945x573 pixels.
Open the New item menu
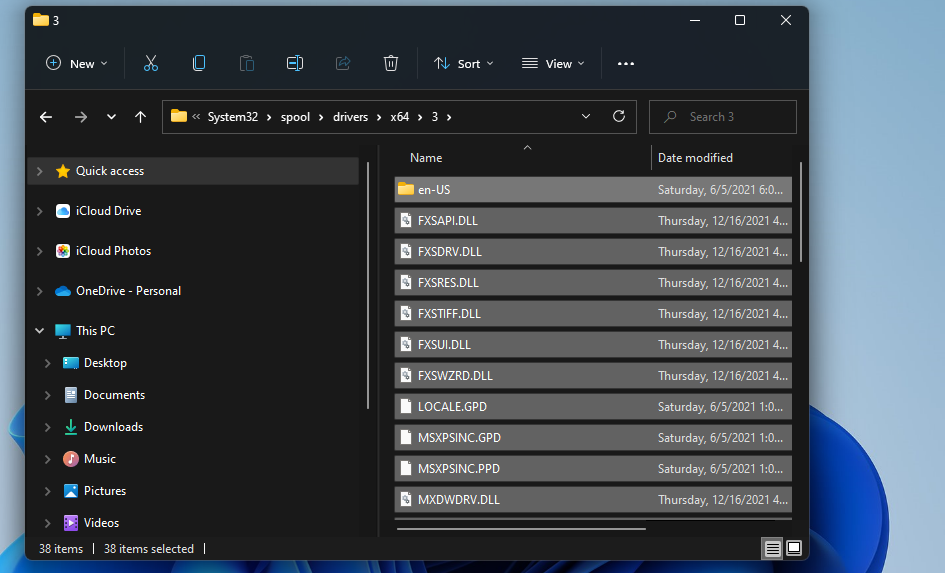[x=76, y=63]
